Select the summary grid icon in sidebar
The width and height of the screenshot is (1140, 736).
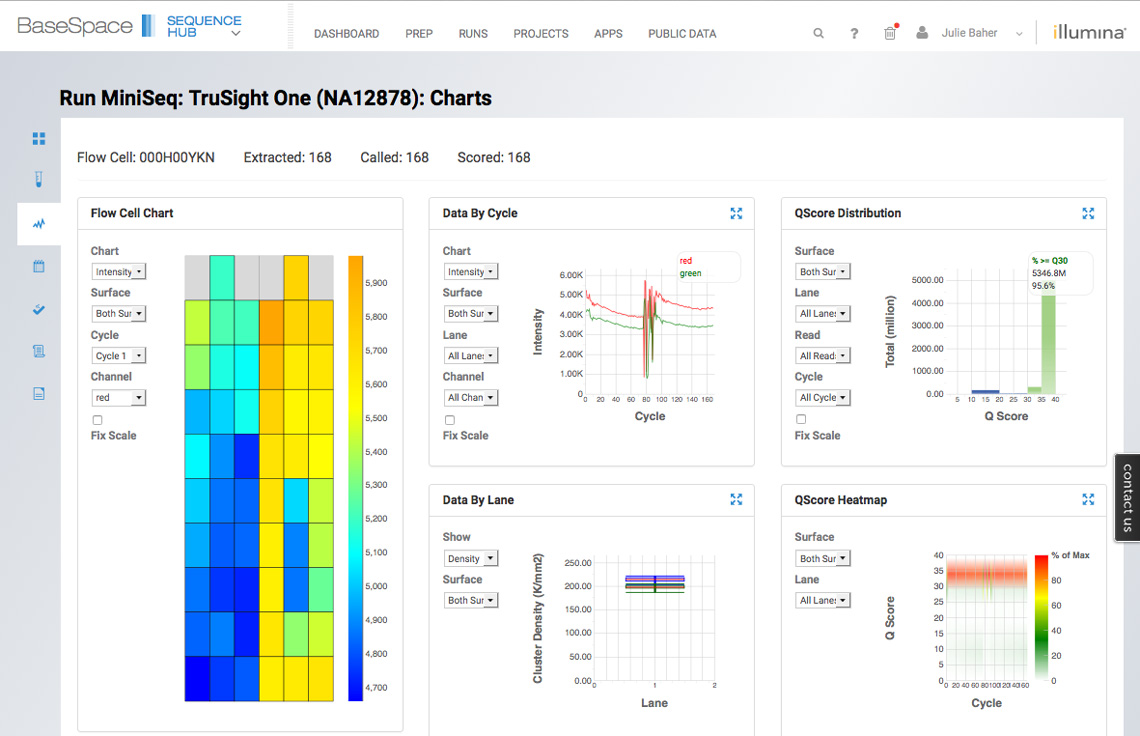coord(39,138)
